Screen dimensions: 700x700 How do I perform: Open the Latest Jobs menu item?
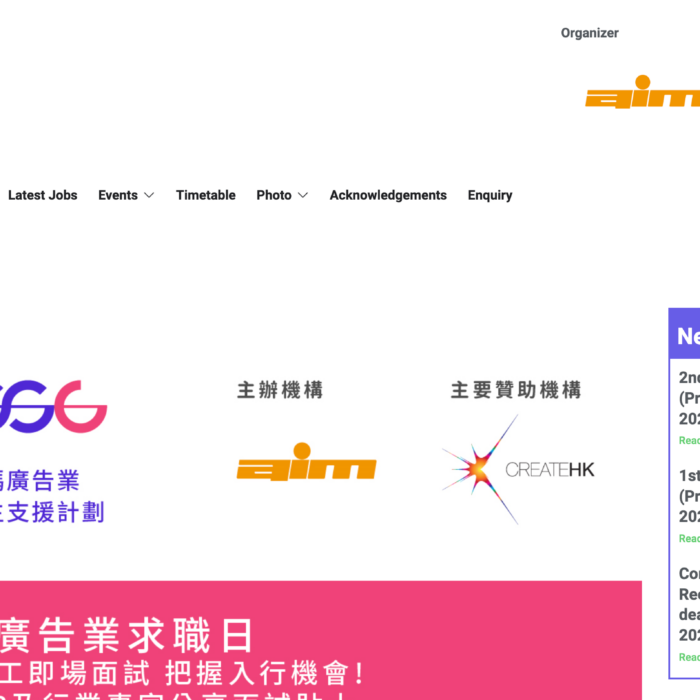(x=42, y=195)
